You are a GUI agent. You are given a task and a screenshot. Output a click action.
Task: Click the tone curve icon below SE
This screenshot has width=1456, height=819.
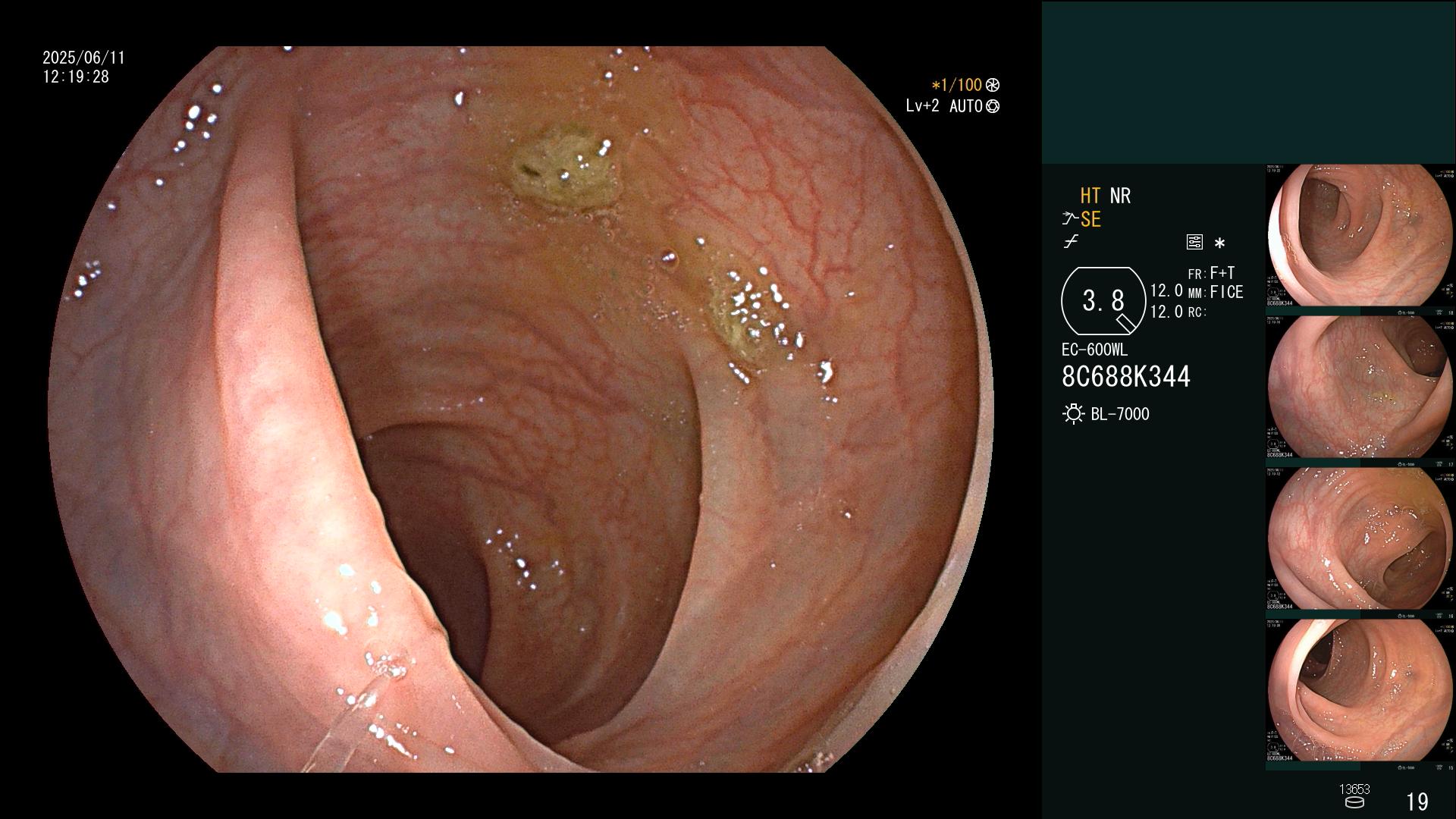1071,243
